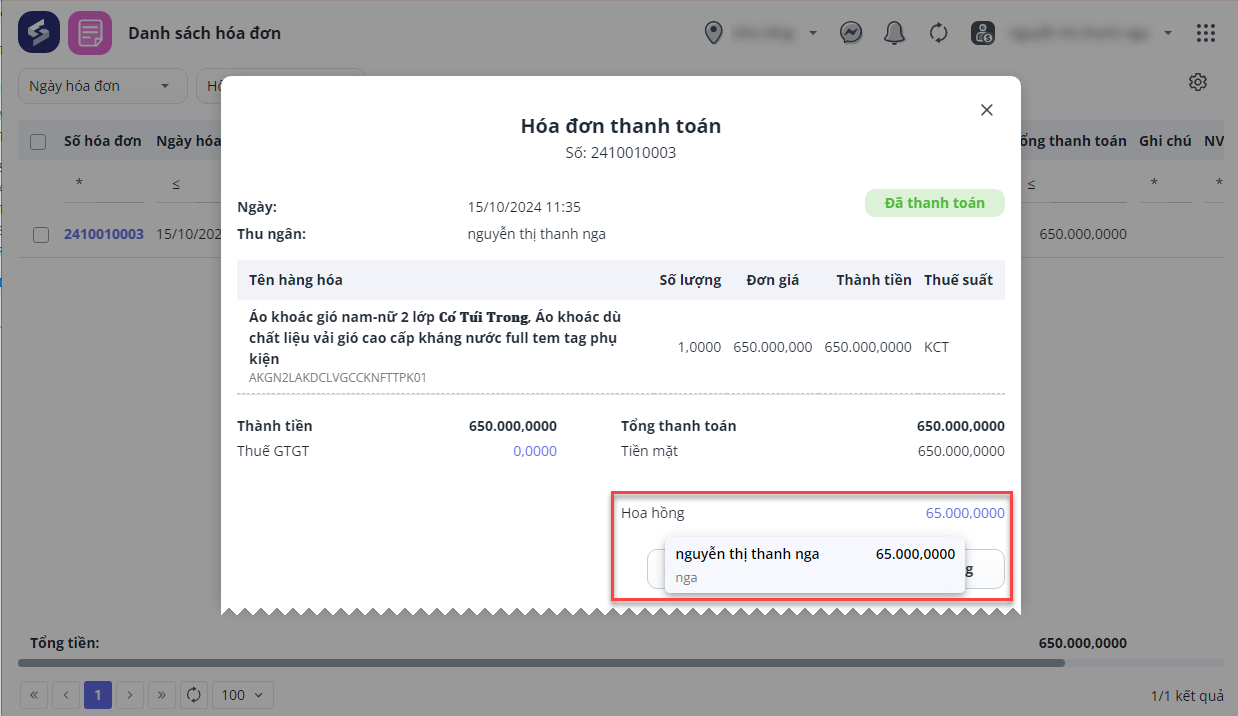Viewport: 1238px width, 716px height.
Task: Expand the branch location dropdown arrow
Action: (x=813, y=33)
